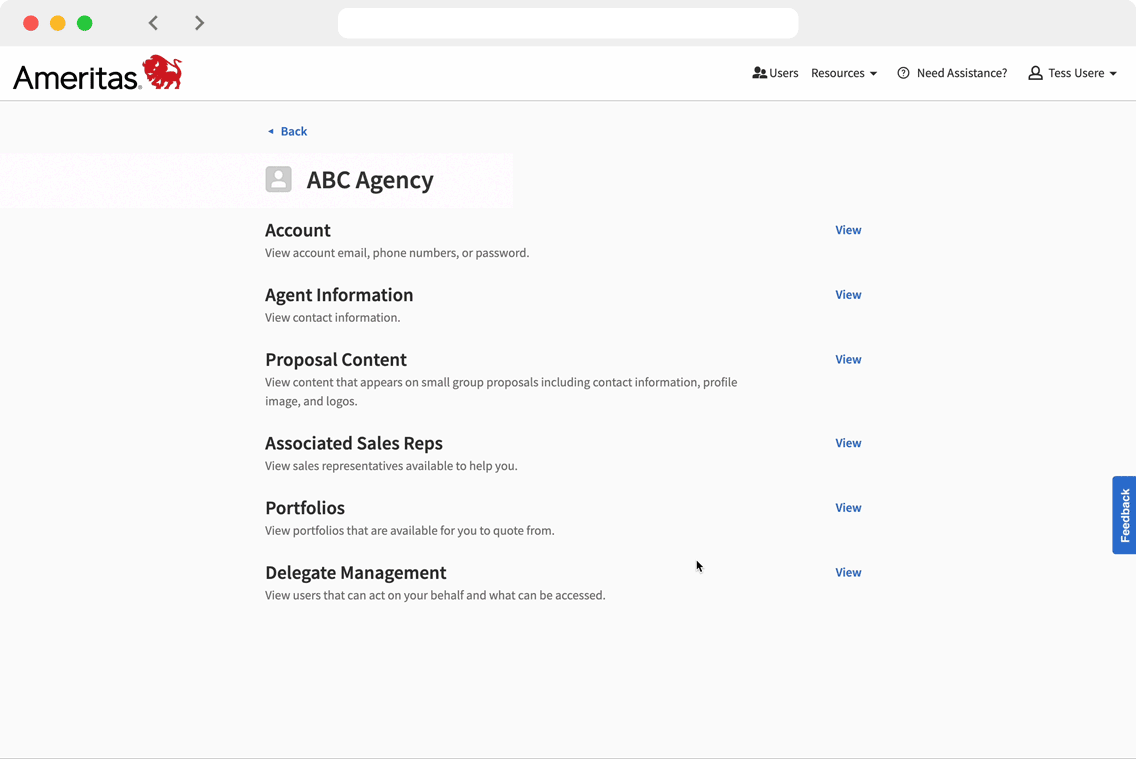Click the Ameritas bison logo
This screenshot has width=1136, height=759.
click(x=162, y=73)
